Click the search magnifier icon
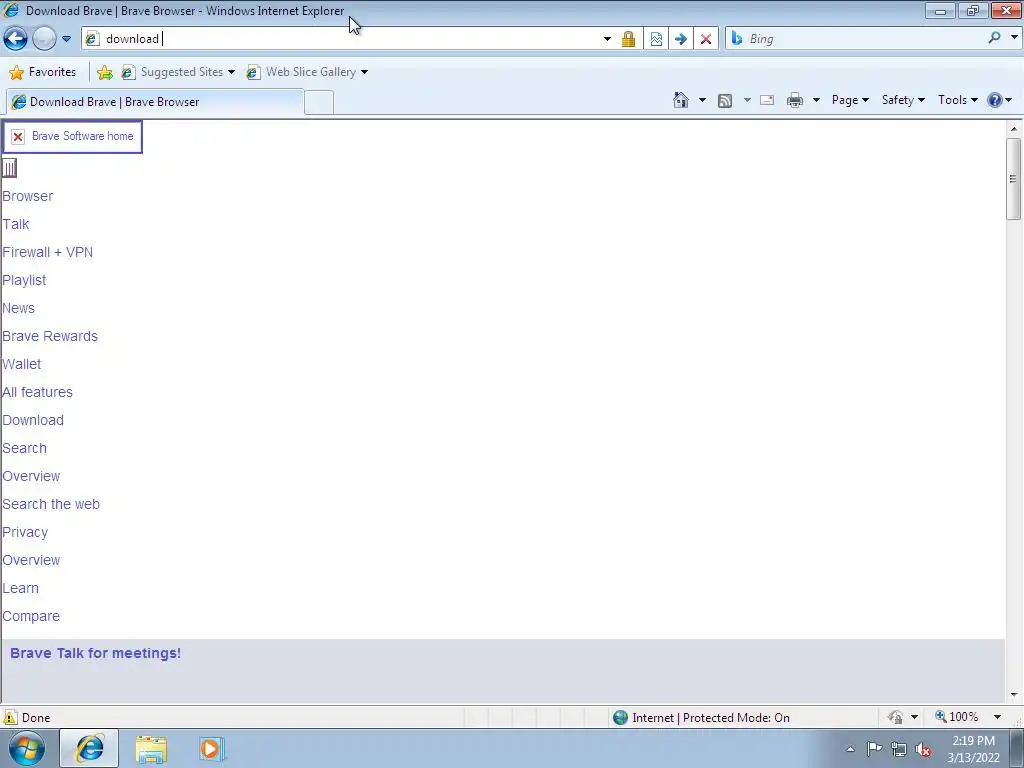The width and height of the screenshot is (1024, 768). click(x=994, y=38)
